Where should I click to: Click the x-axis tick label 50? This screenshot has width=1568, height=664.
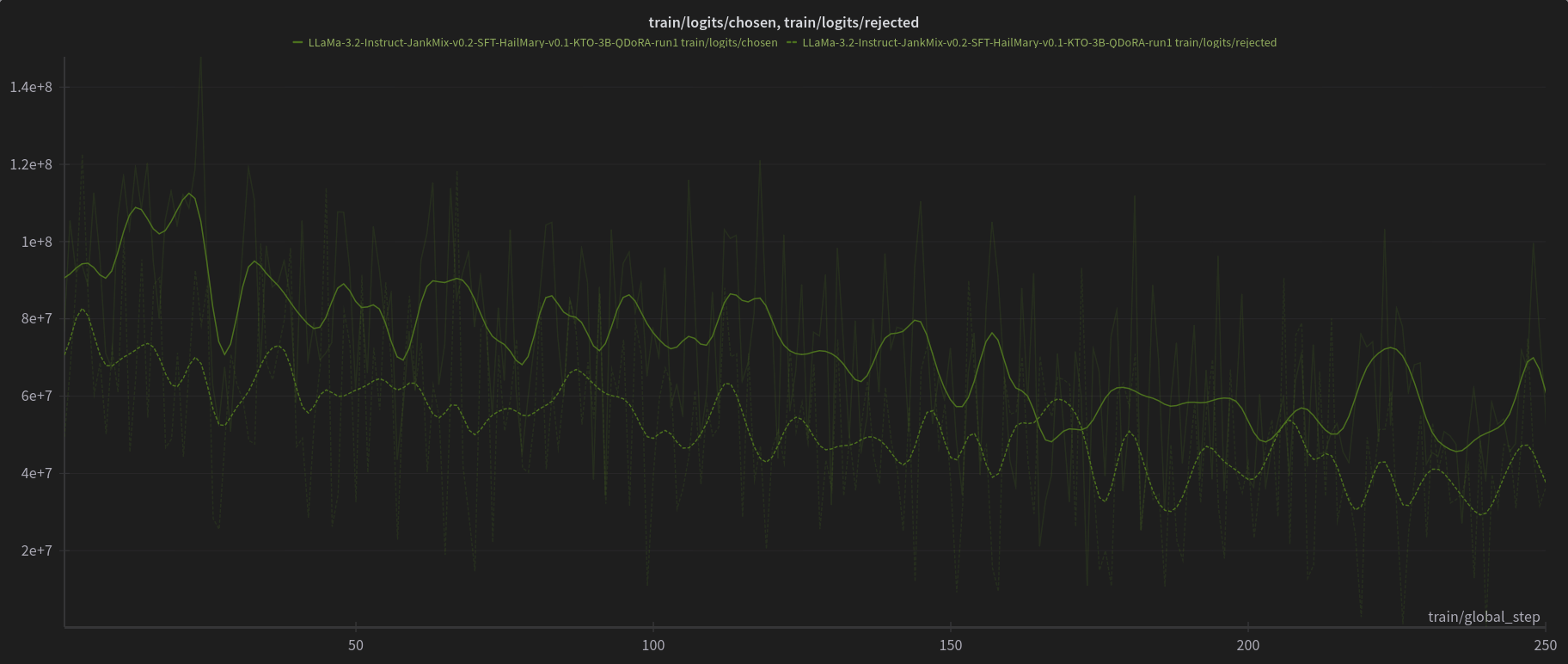point(356,645)
